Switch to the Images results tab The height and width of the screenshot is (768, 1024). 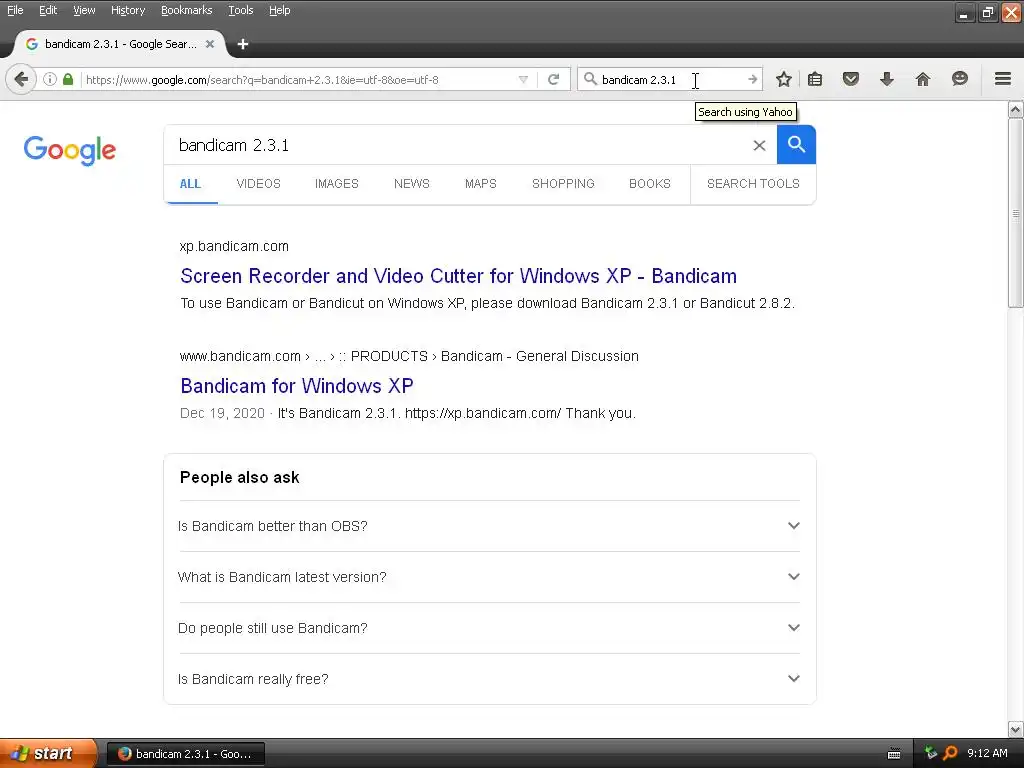pyautogui.click(x=336, y=184)
